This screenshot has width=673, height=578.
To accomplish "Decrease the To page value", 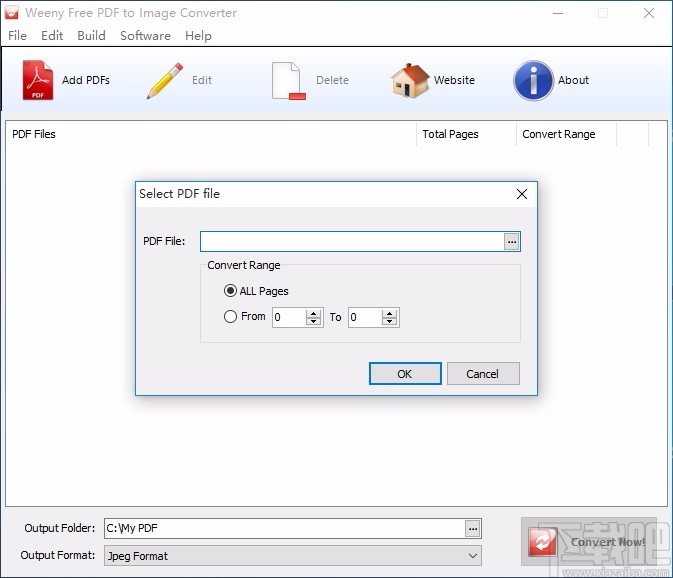I will (x=389, y=321).
